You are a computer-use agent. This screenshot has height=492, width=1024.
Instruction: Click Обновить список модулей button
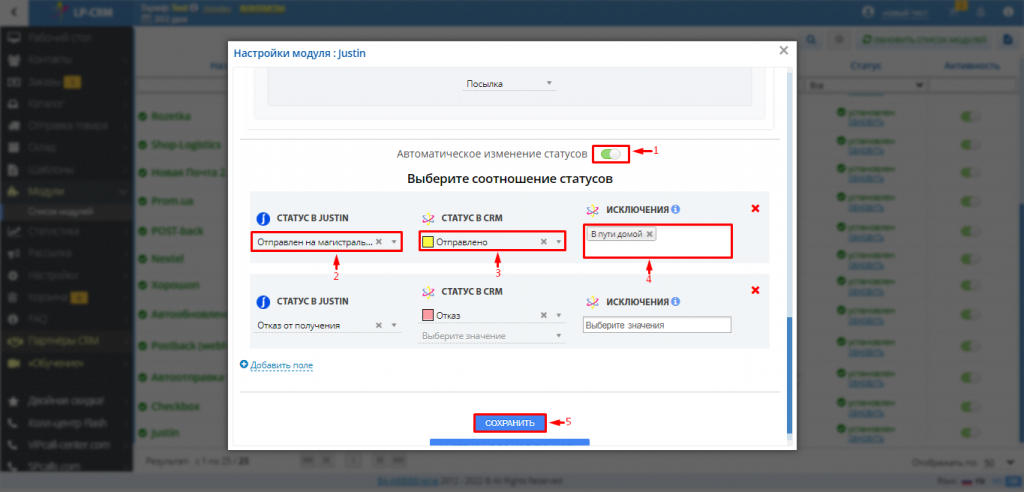pos(924,39)
